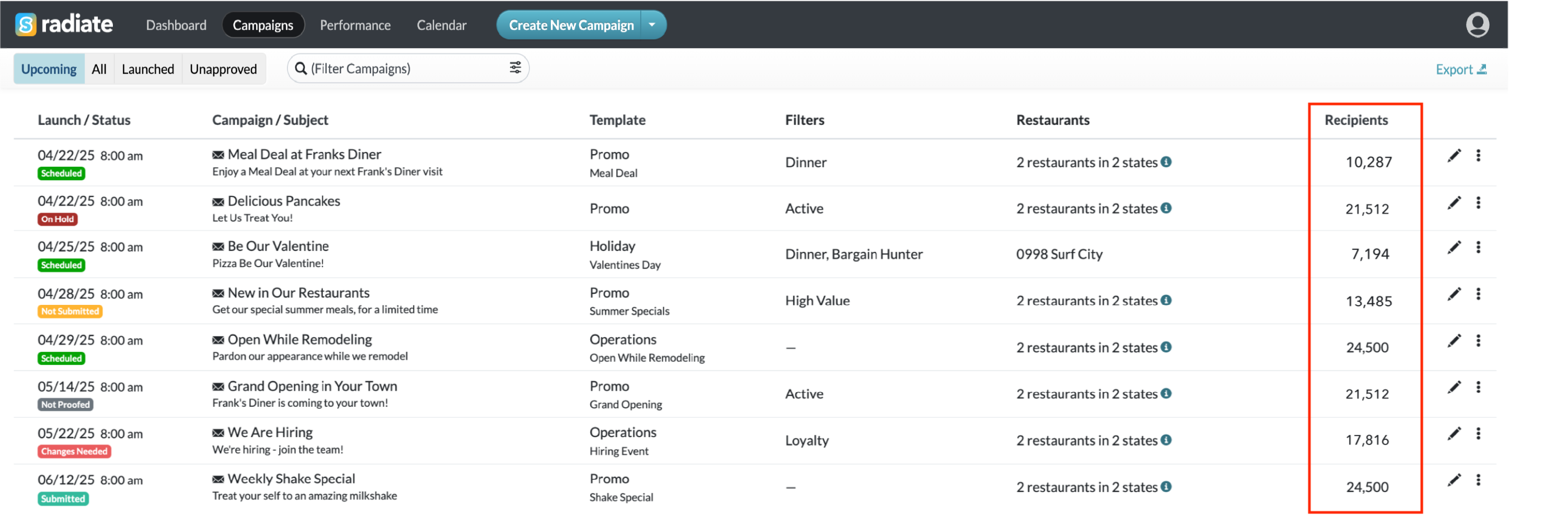Open filter options sliders icon
This screenshot has height=523, width=1568.
pos(515,68)
